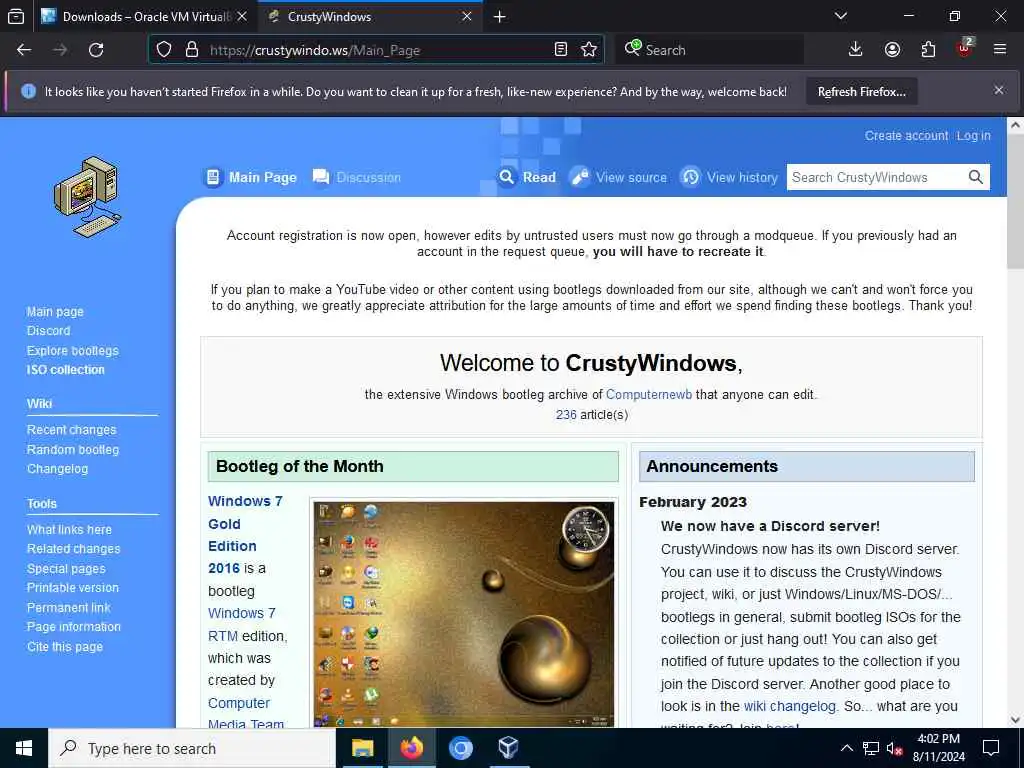Open VirtualBox from the taskbar
The height and width of the screenshot is (768, 1024).
click(x=509, y=748)
